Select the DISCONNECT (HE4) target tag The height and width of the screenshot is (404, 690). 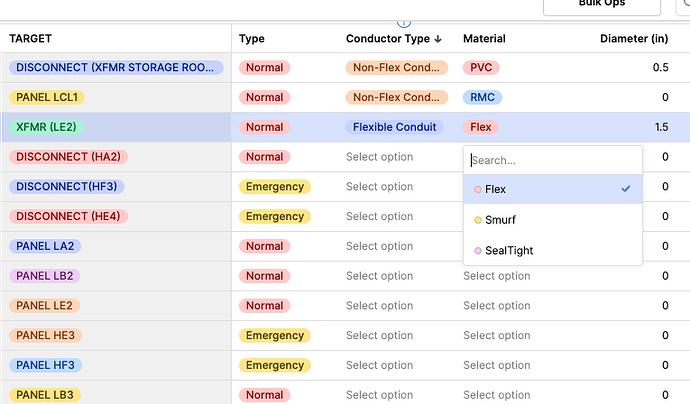point(68,217)
